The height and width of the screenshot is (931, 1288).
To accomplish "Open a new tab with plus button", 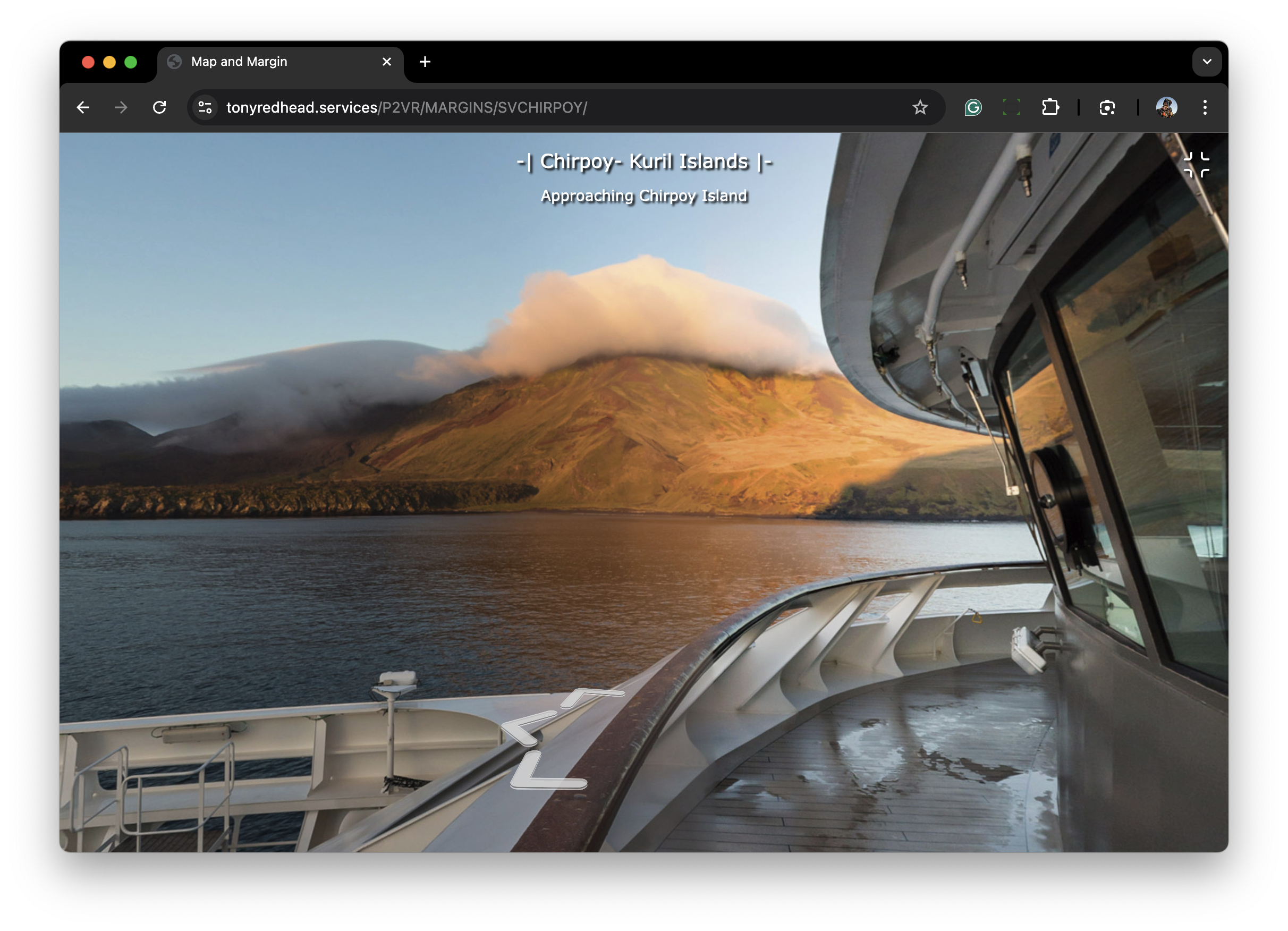I will (x=425, y=61).
